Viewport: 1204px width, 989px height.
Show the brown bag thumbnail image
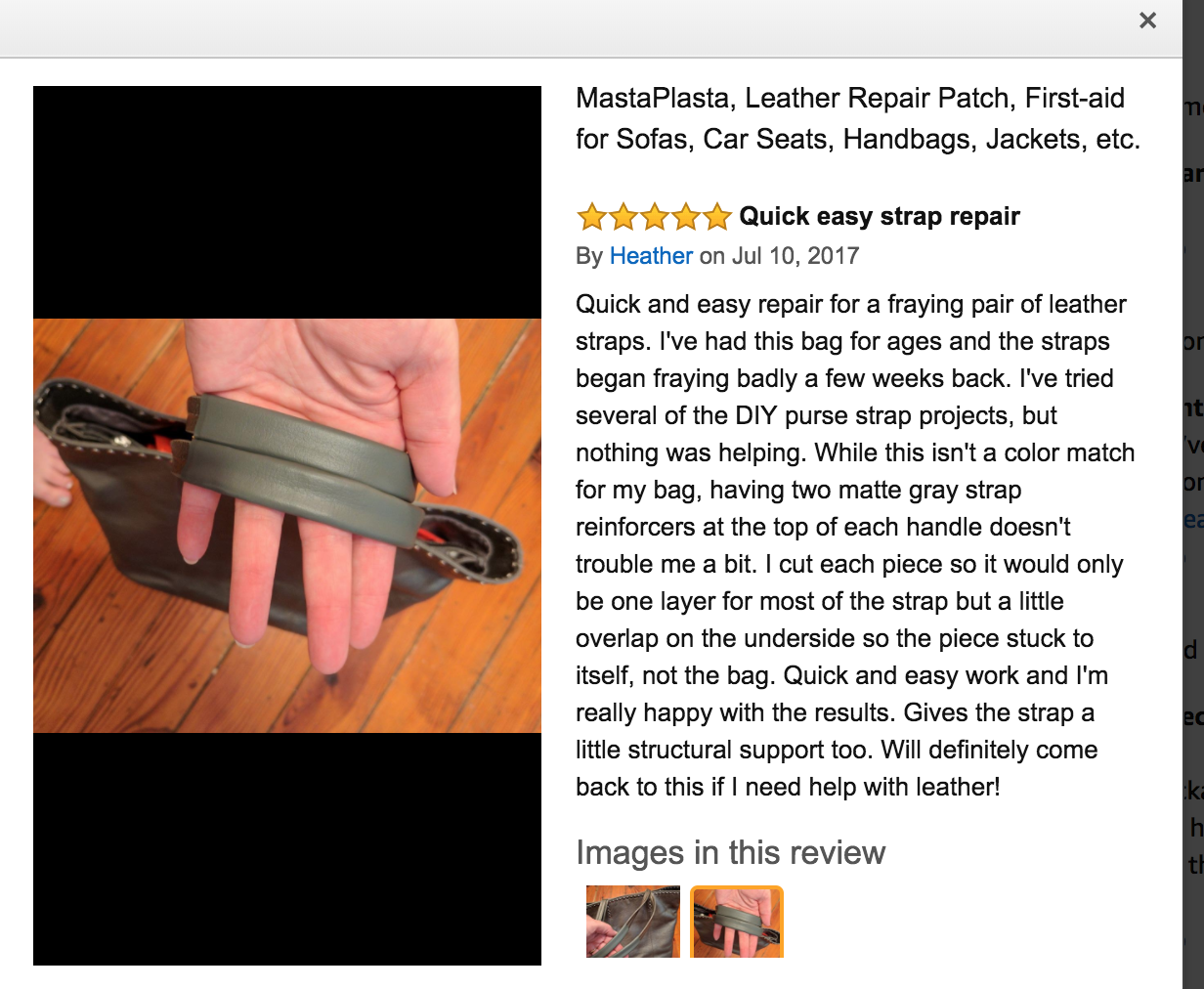pos(633,922)
